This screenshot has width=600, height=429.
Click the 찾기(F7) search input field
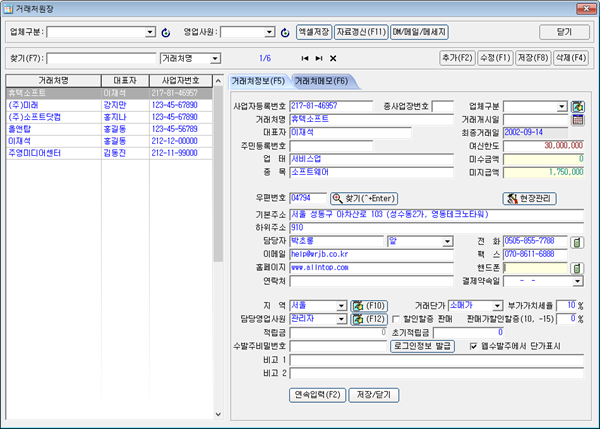pyautogui.click(x=102, y=59)
